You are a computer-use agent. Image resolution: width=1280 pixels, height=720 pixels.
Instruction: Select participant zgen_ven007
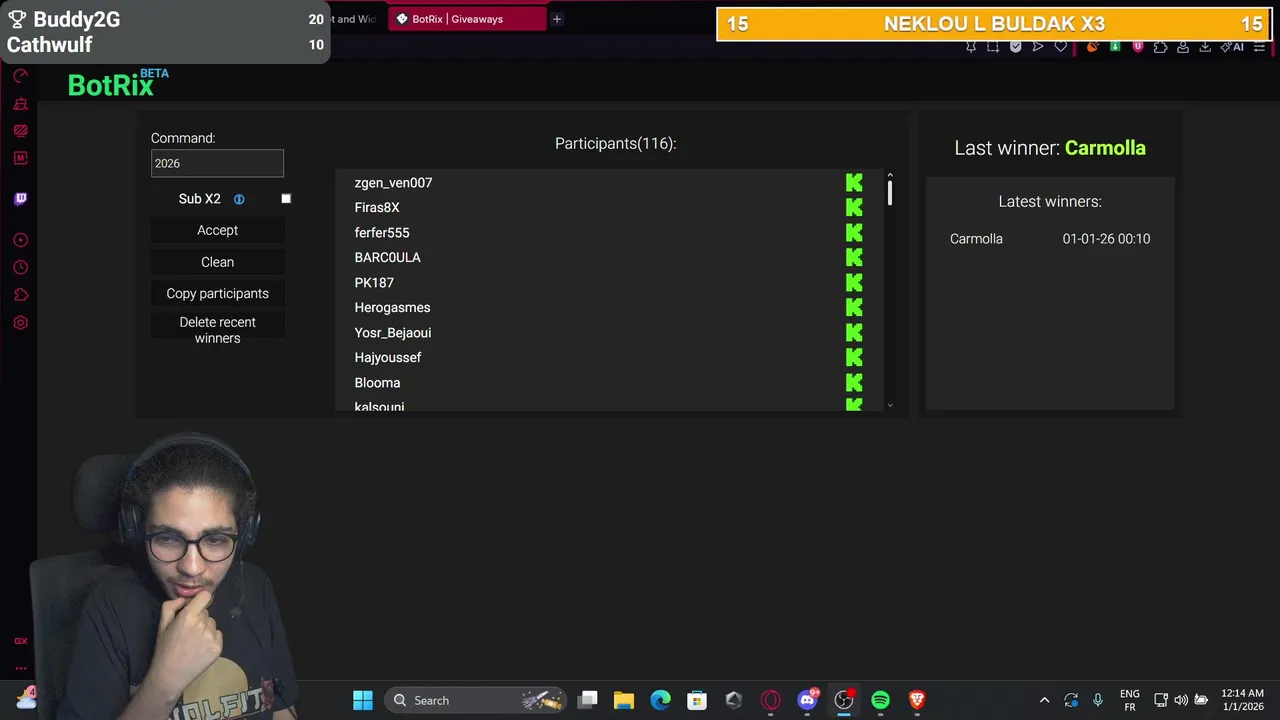(x=393, y=182)
